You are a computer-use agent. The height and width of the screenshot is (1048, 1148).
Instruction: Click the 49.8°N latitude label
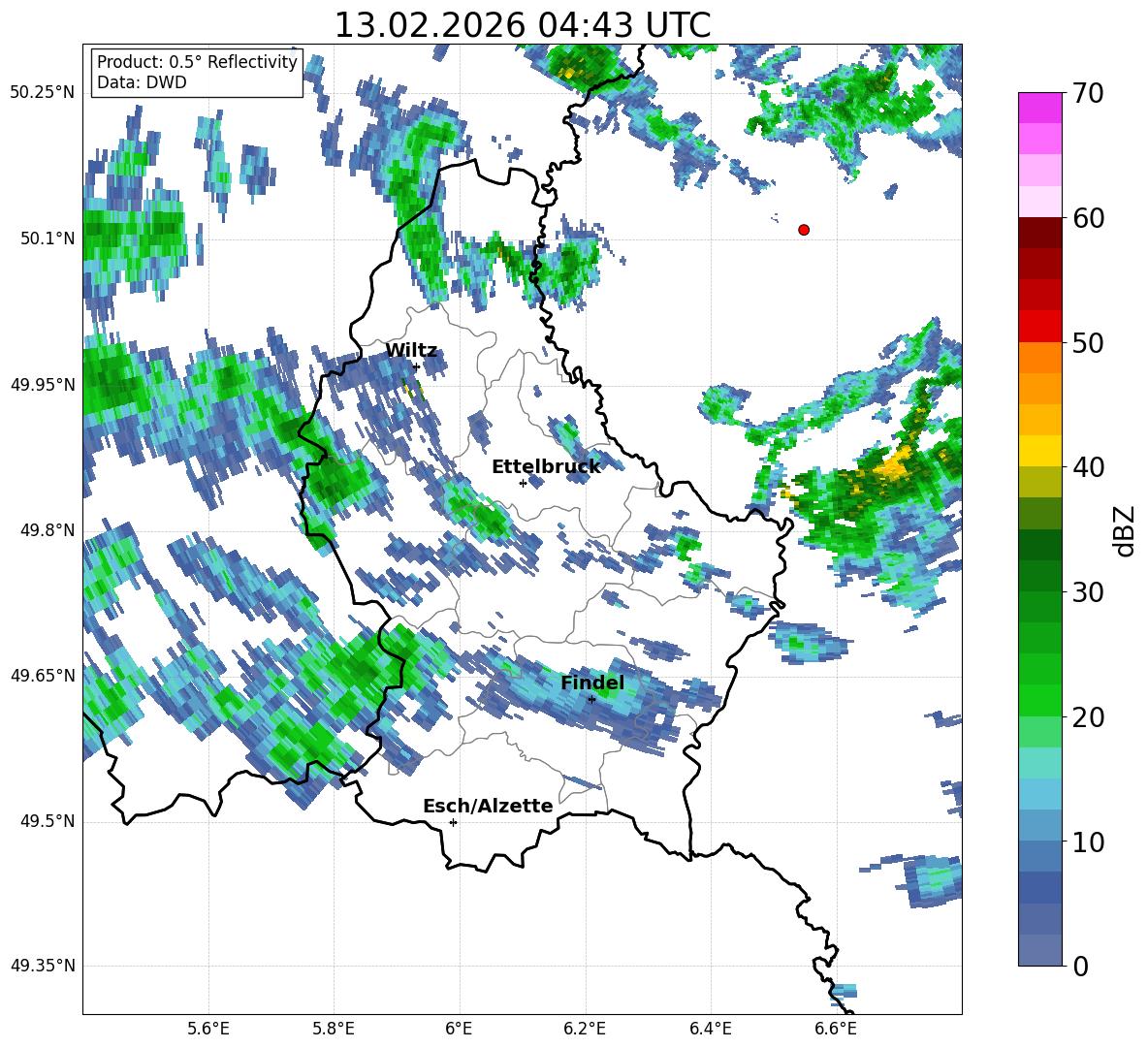click(x=48, y=530)
